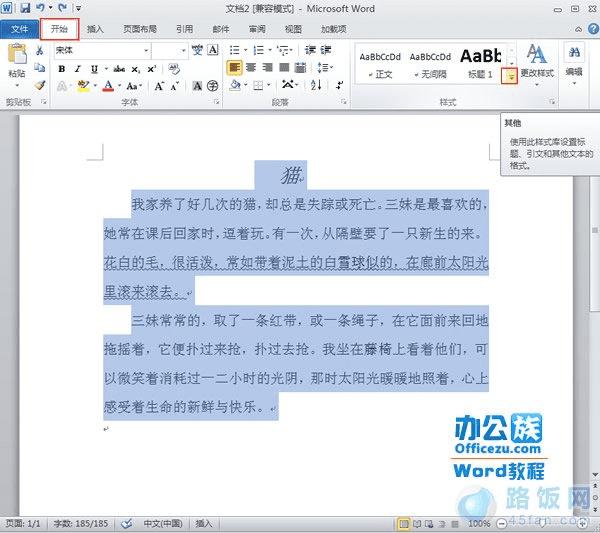
Task: Toggle Underline formatting
Action: tap(94, 69)
